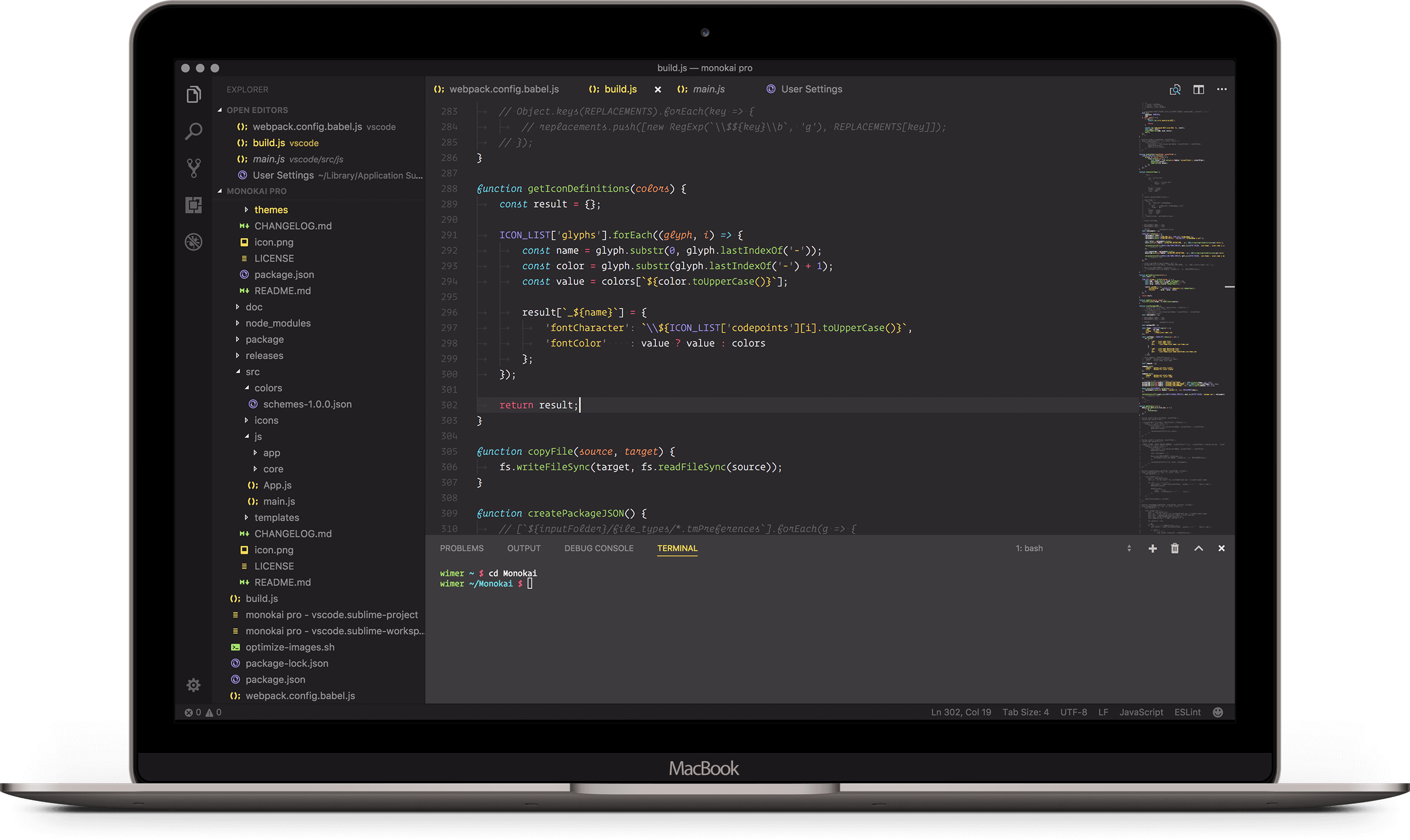Click the JavaScript language mode in status bar

pyautogui.click(x=1141, y=713)
